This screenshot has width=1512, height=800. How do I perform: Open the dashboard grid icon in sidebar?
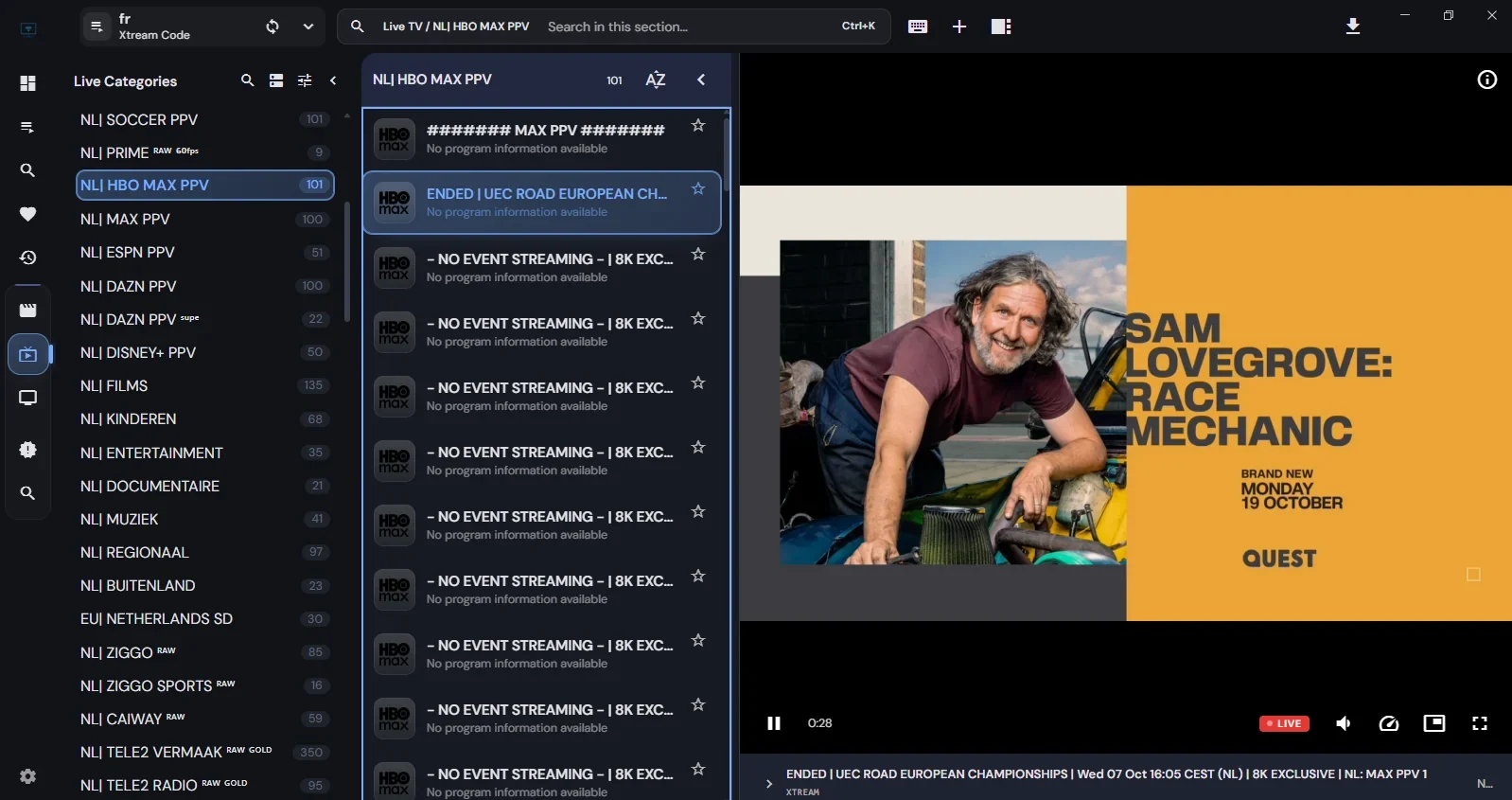pyautogui.click(x=28, y=83)
